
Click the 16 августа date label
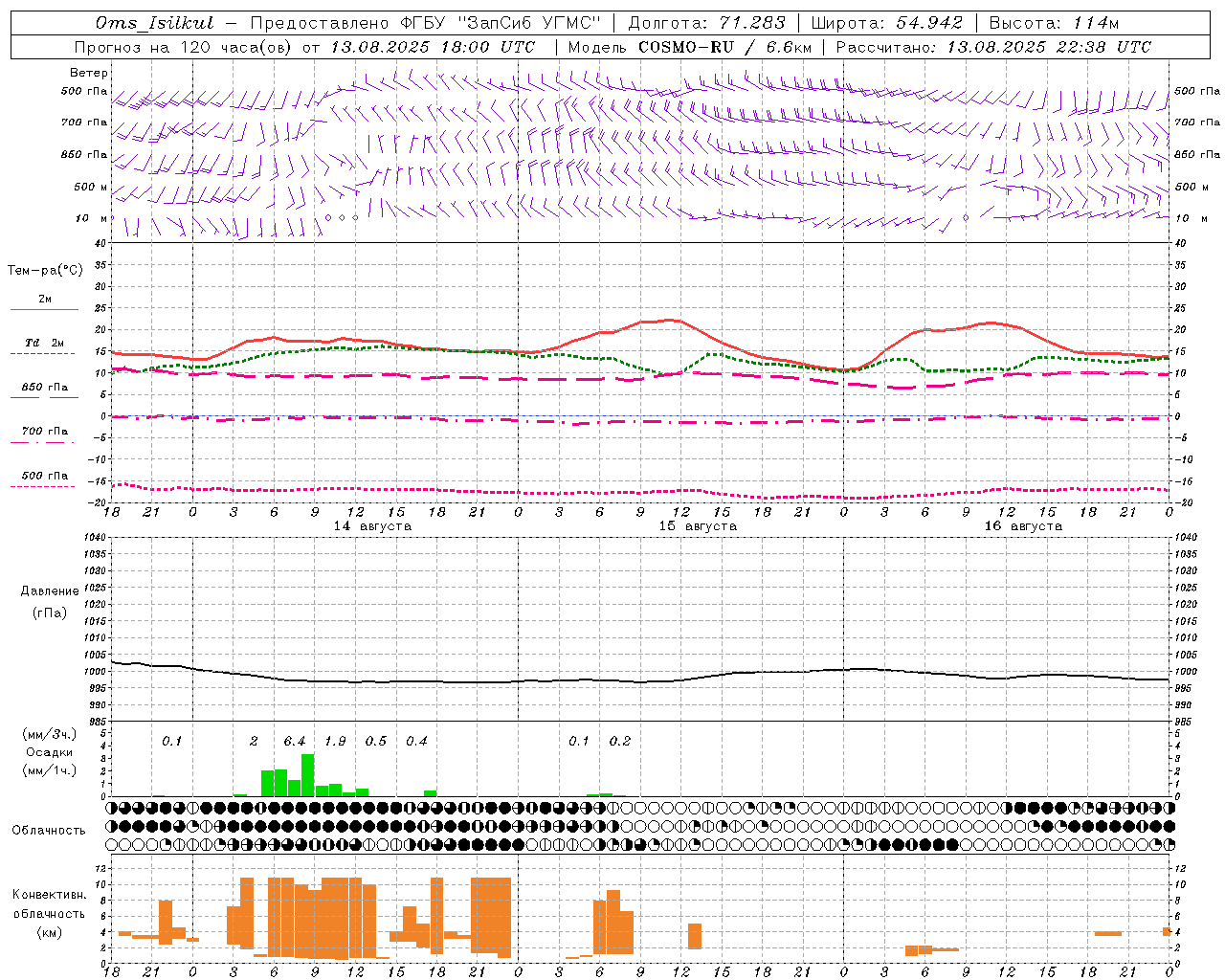(x=1023, y=526)
